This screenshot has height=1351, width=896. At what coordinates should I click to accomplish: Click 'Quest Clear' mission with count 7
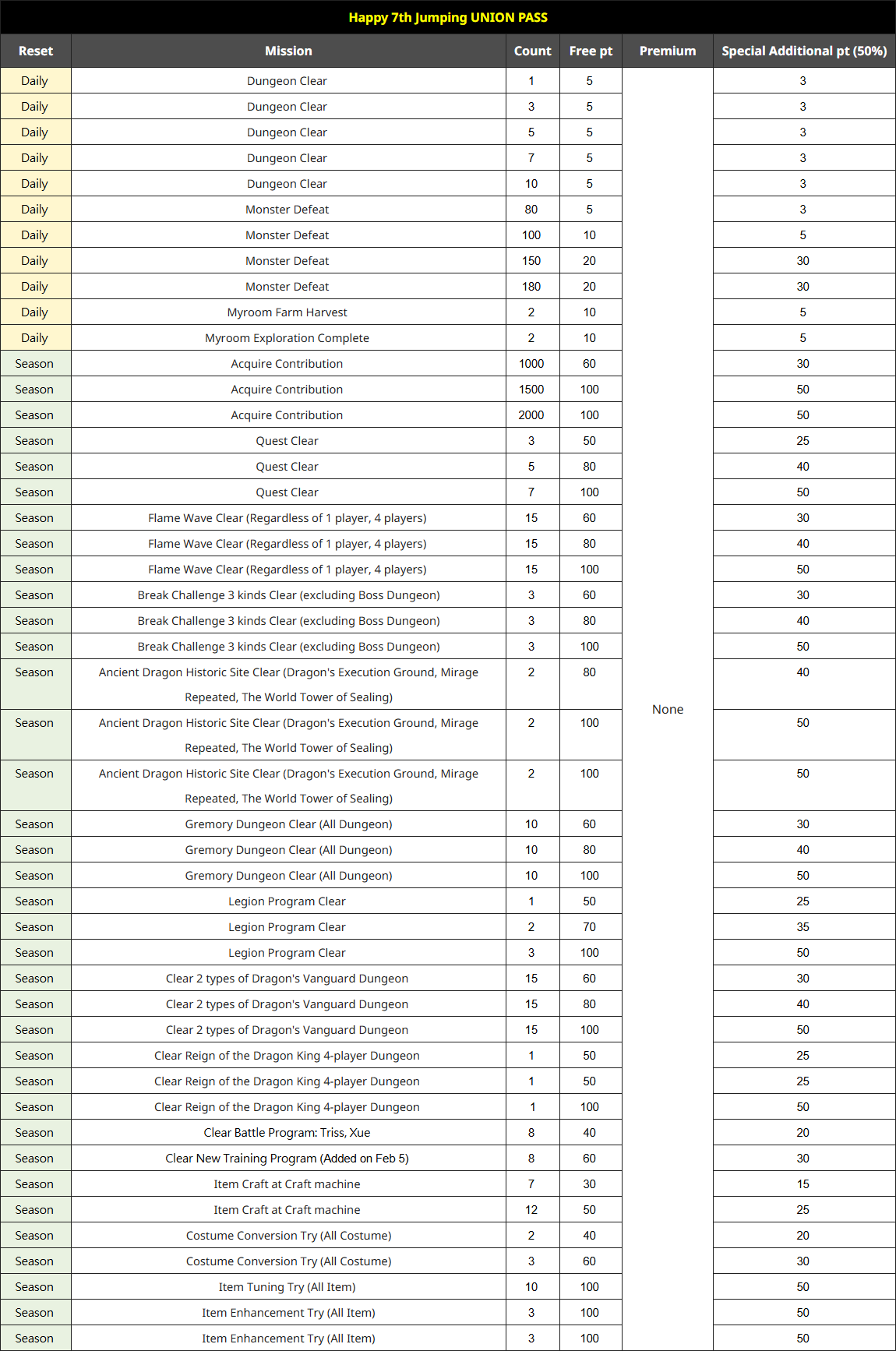pos(287,492)
